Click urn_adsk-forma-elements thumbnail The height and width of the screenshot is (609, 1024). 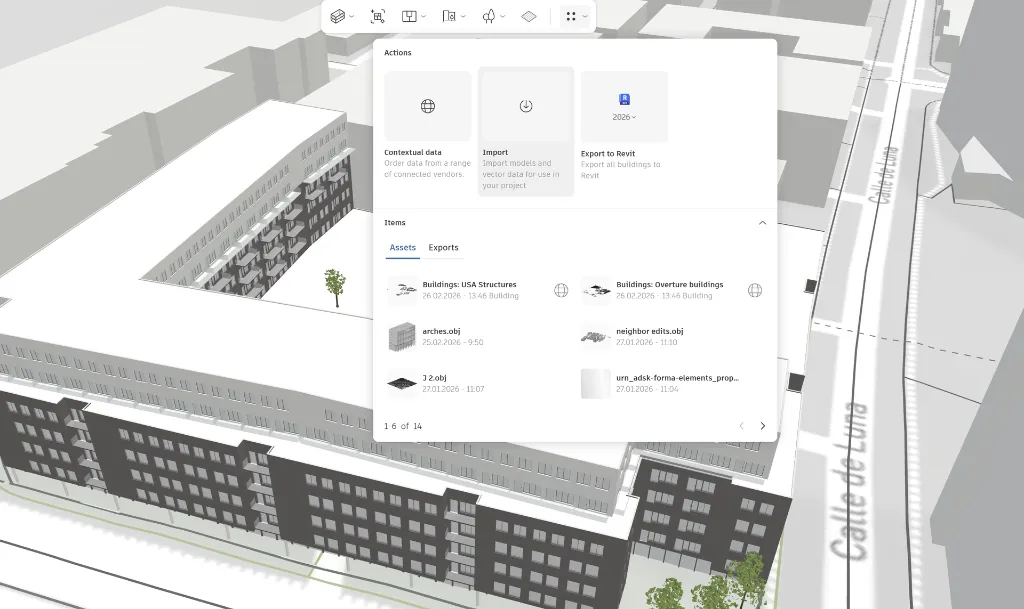(x=596, y=383)
